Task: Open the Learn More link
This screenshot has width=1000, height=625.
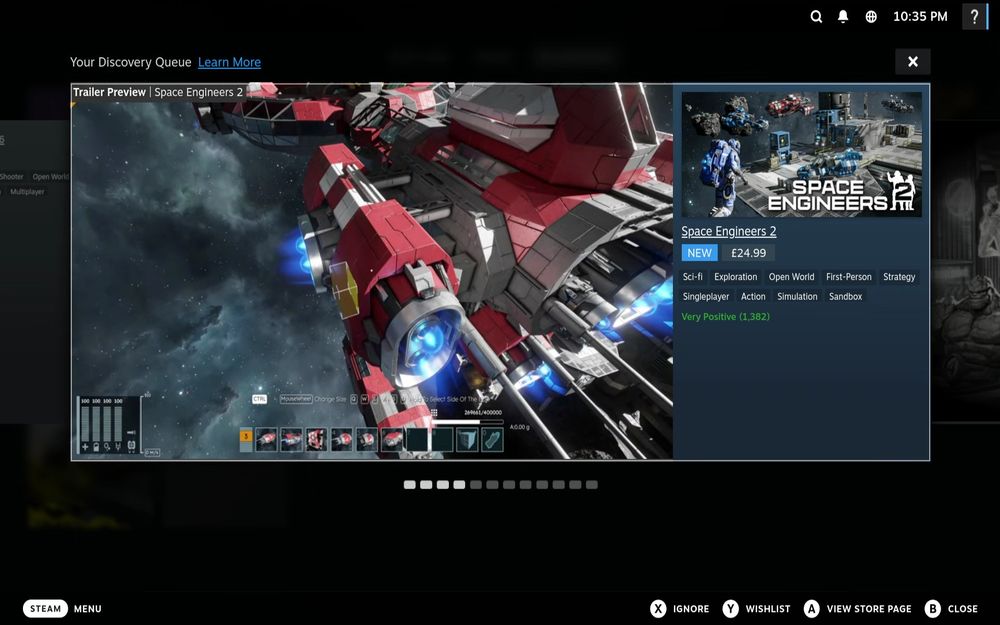Action: click(229, 62)
